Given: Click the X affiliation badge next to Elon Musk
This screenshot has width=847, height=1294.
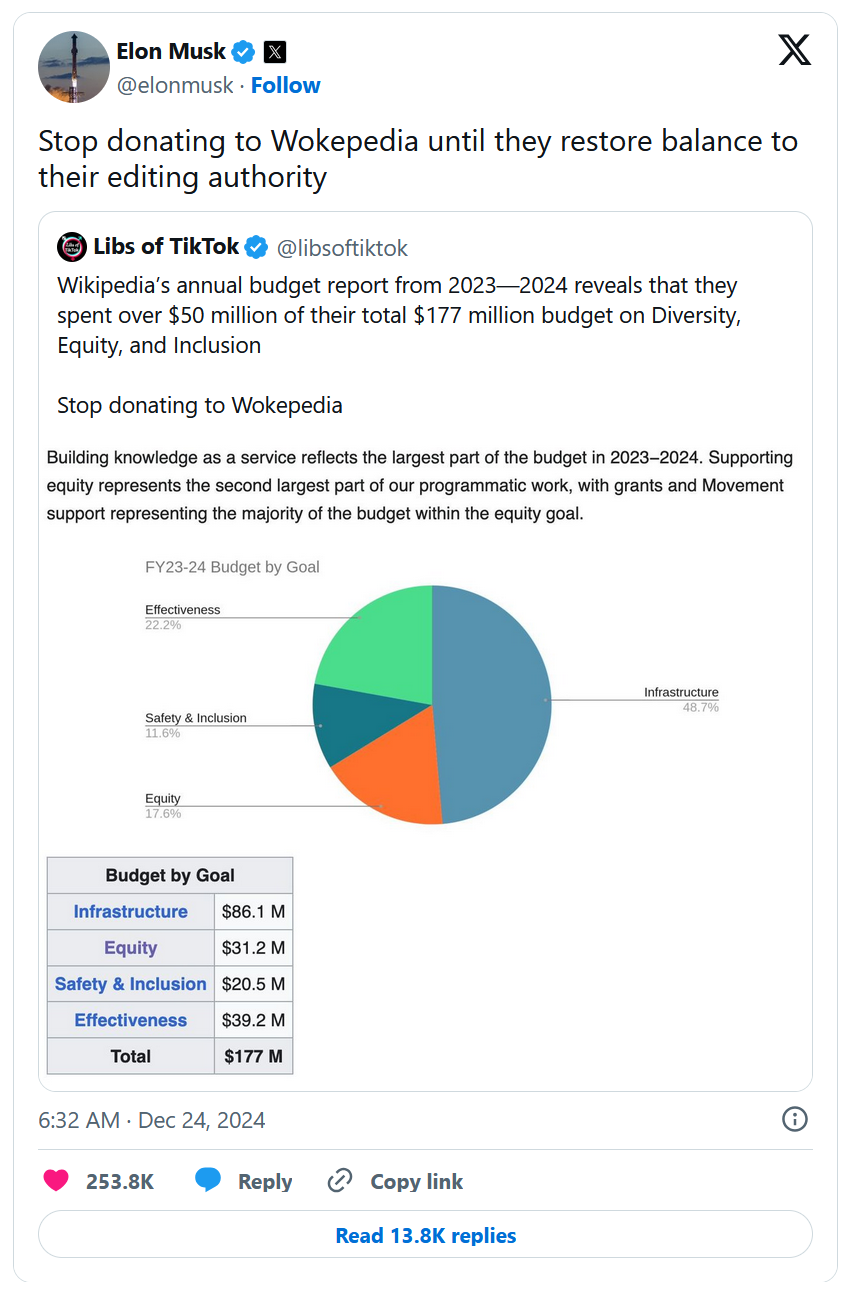Looking at the screenshot, I should pos(275,51).
